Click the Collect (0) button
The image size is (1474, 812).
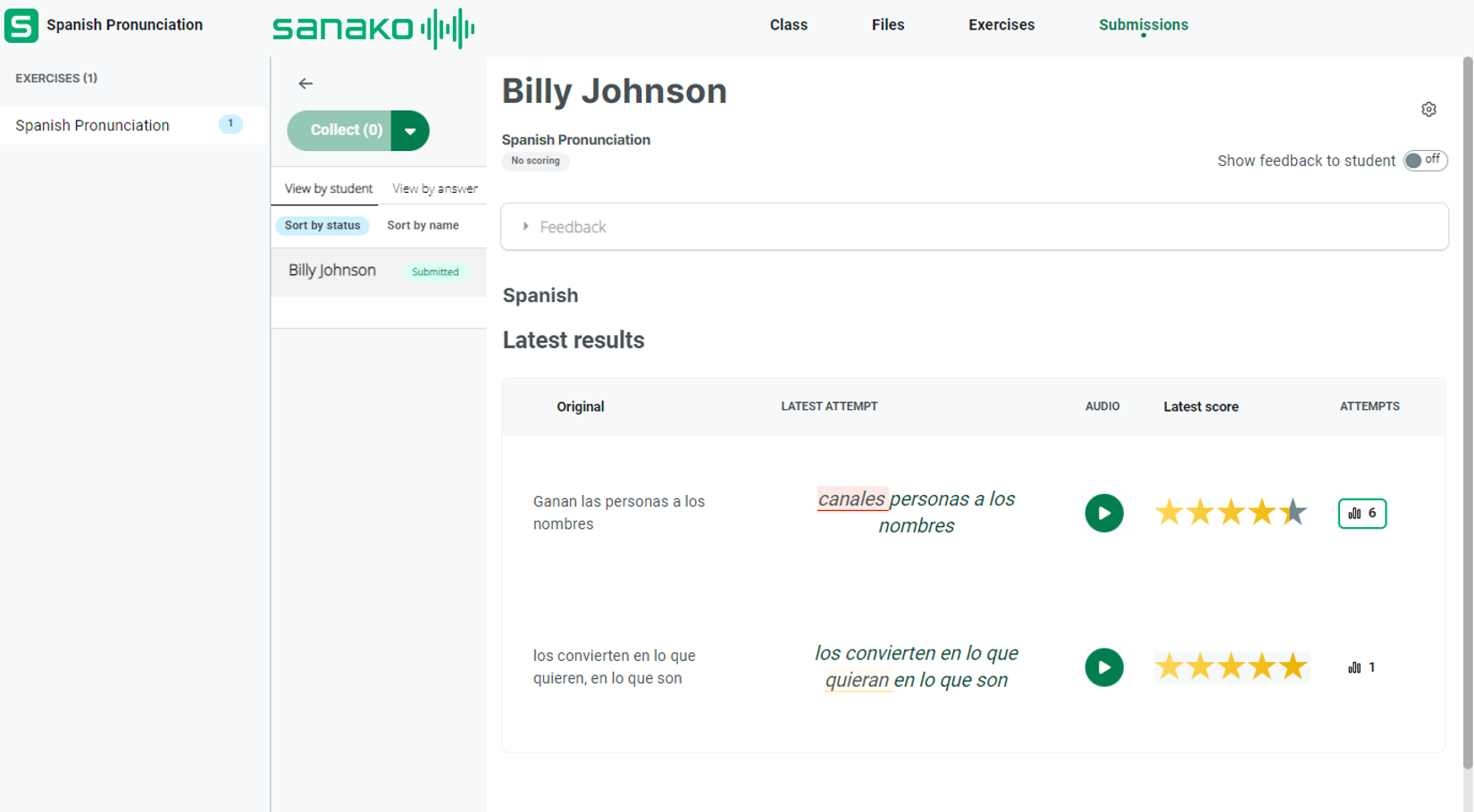coord(345,130)
